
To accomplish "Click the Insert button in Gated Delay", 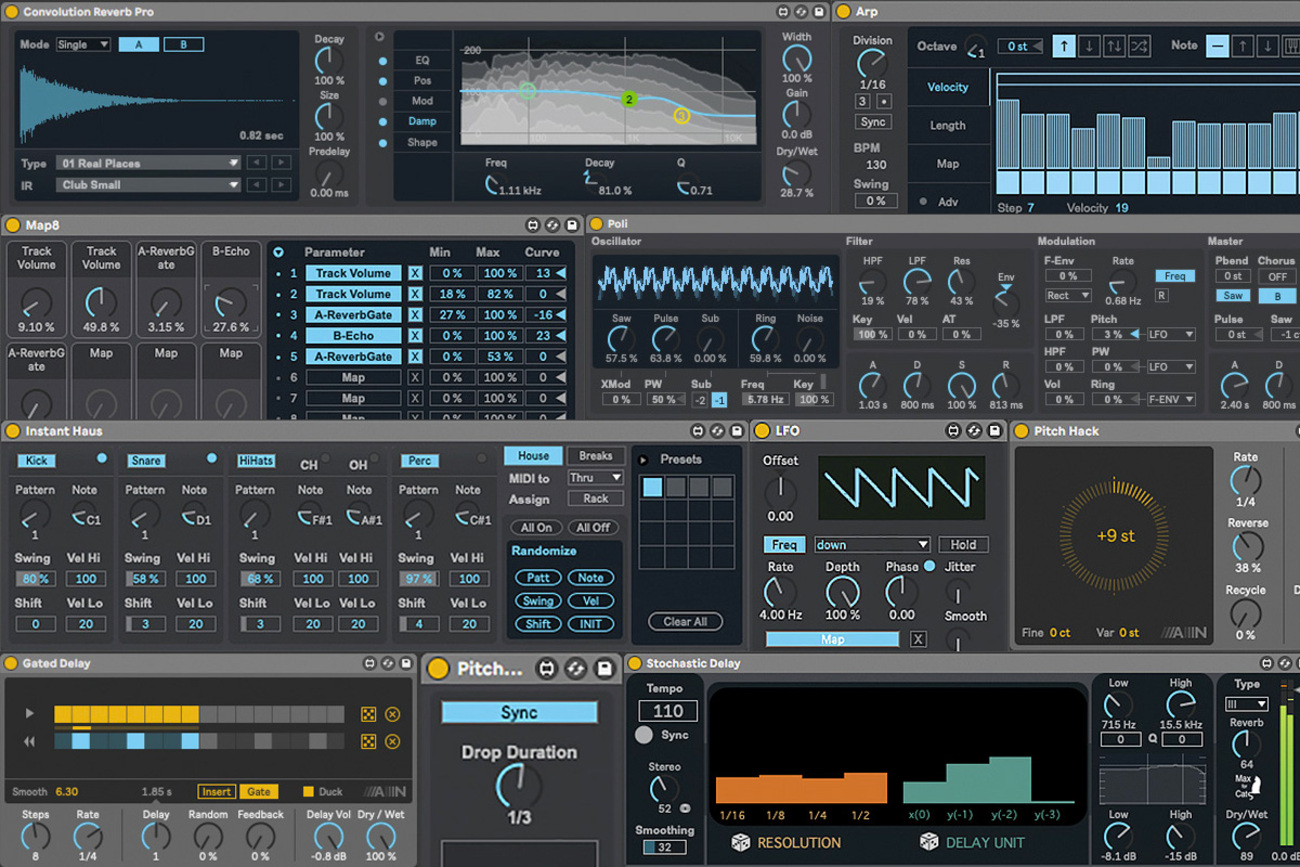I will [216, 792].
